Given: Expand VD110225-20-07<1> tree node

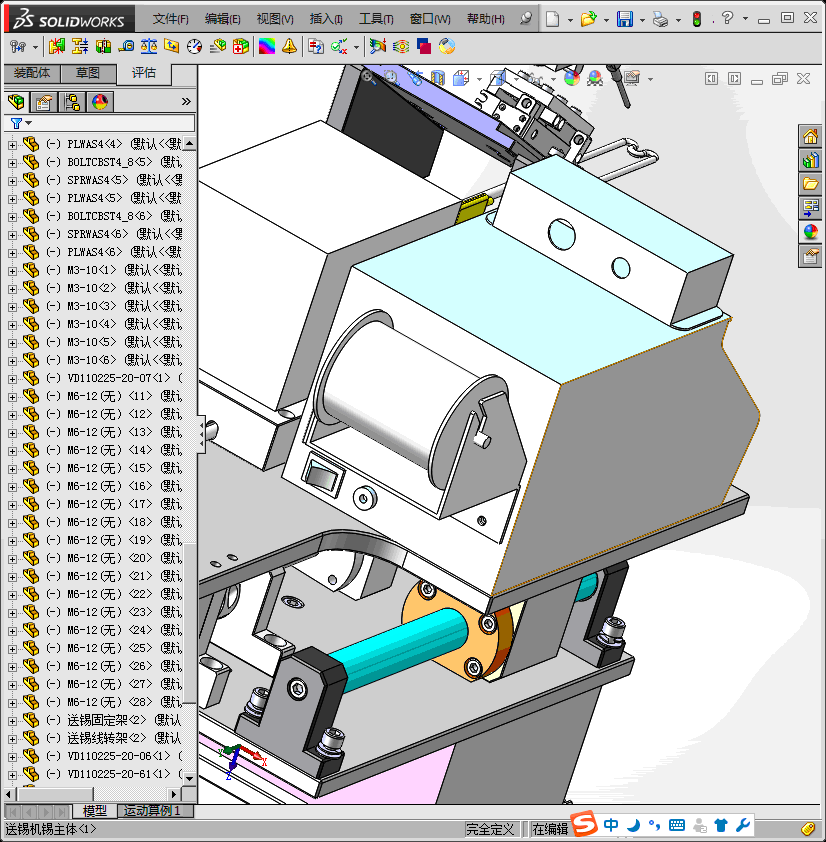Looking at the screenshot, I should 12,379.
